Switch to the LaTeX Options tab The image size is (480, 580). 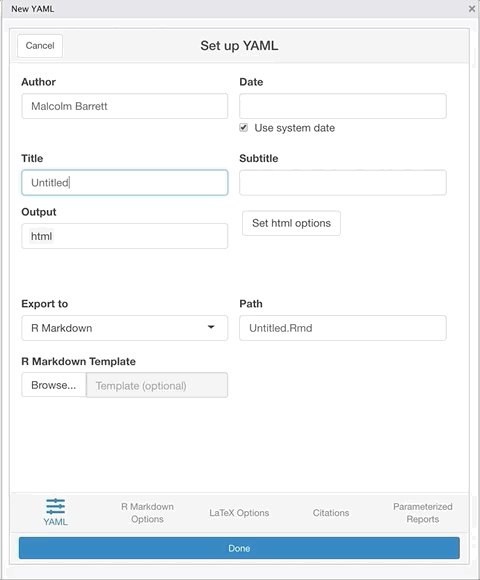239,513
